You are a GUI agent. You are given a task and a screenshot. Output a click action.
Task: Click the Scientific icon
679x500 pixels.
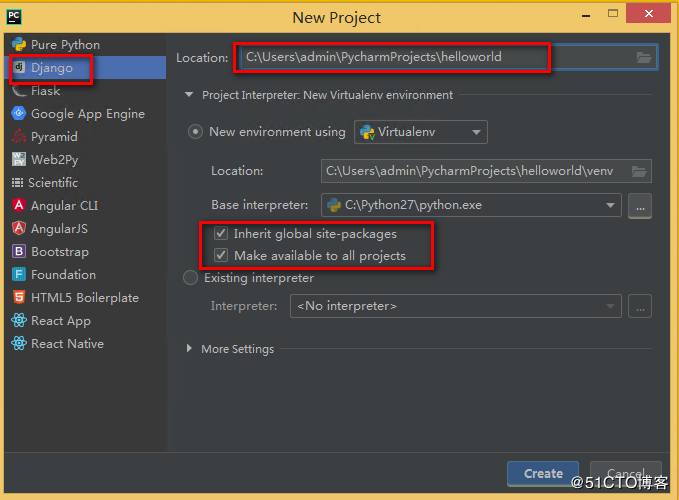[17, 183]
